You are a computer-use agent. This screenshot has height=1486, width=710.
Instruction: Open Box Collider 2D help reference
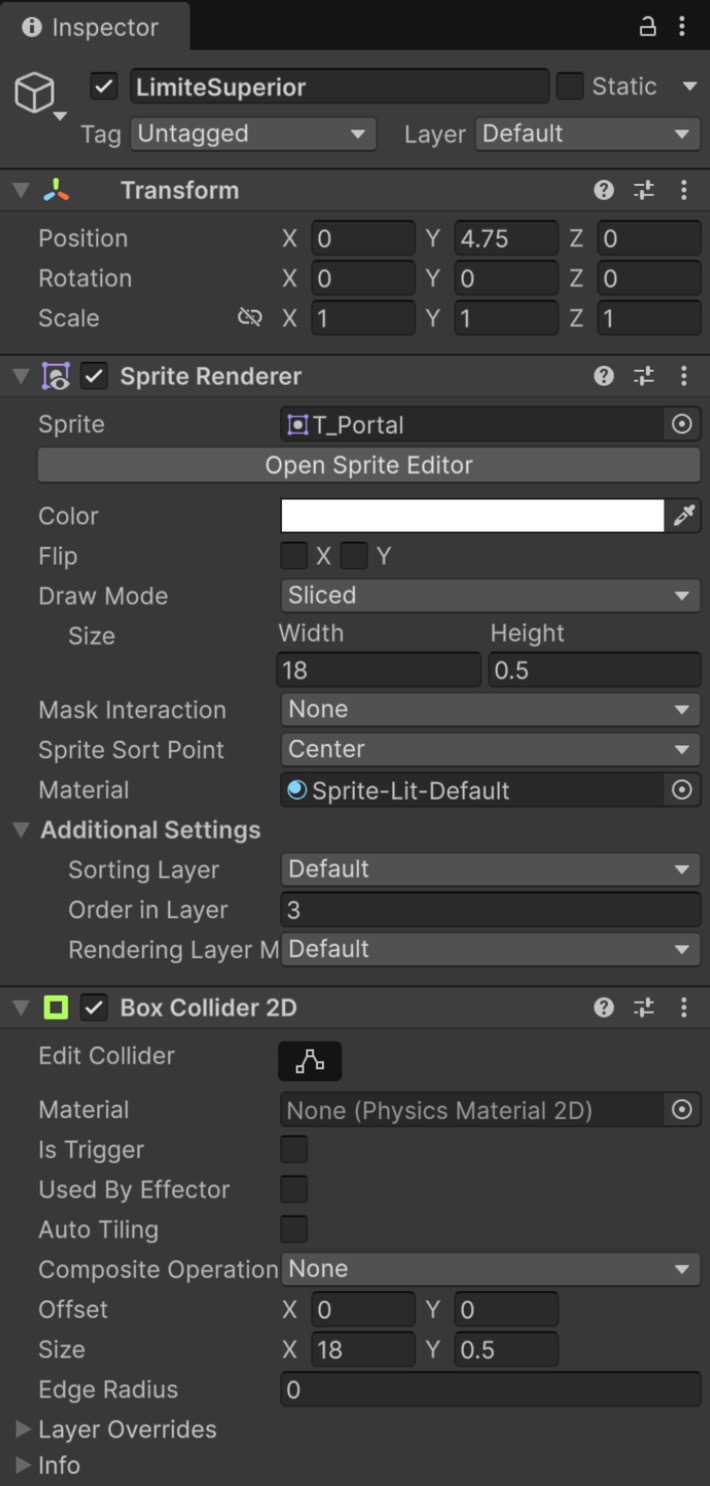point(604,1008)
